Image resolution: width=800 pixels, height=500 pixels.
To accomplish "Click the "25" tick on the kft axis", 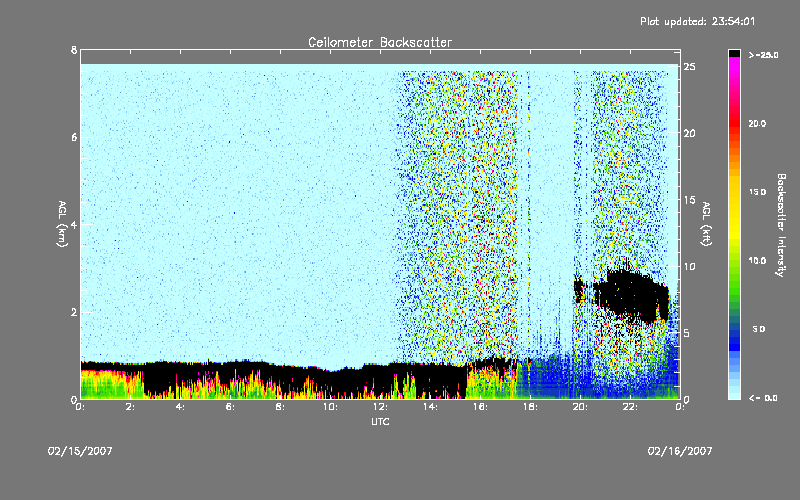I will (690, 66).
